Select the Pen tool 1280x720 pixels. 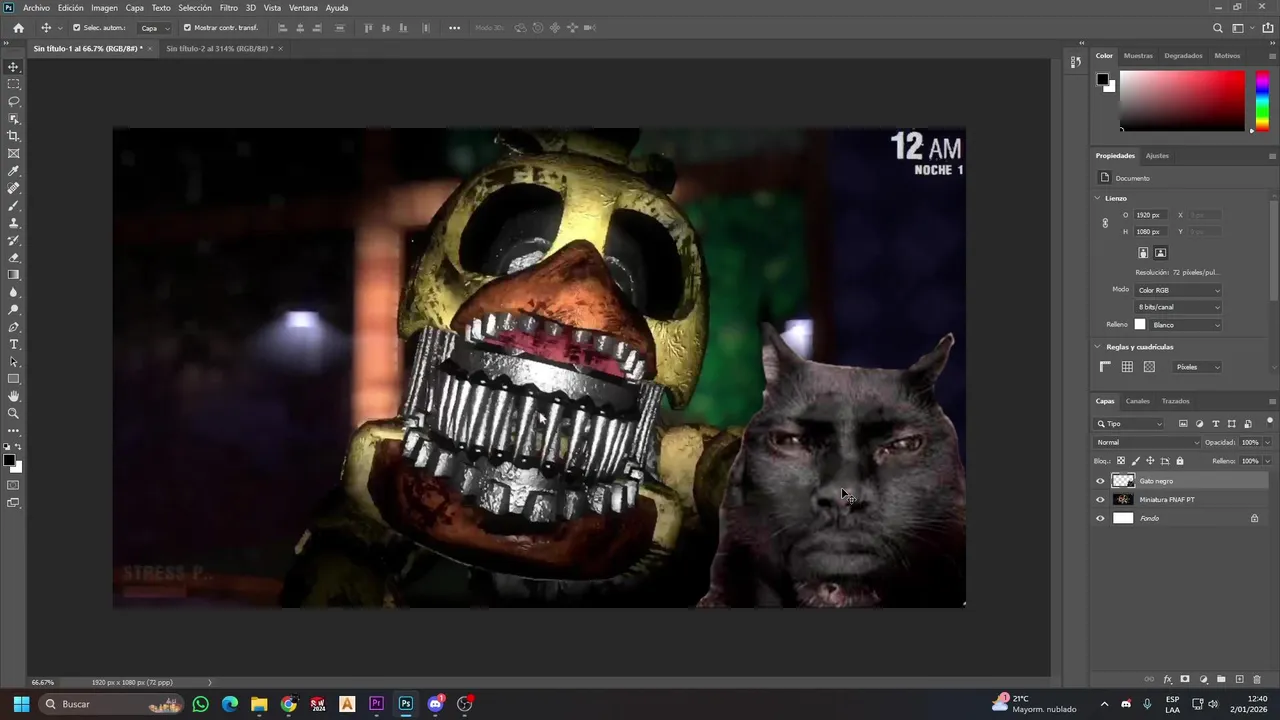pos(13,327)
